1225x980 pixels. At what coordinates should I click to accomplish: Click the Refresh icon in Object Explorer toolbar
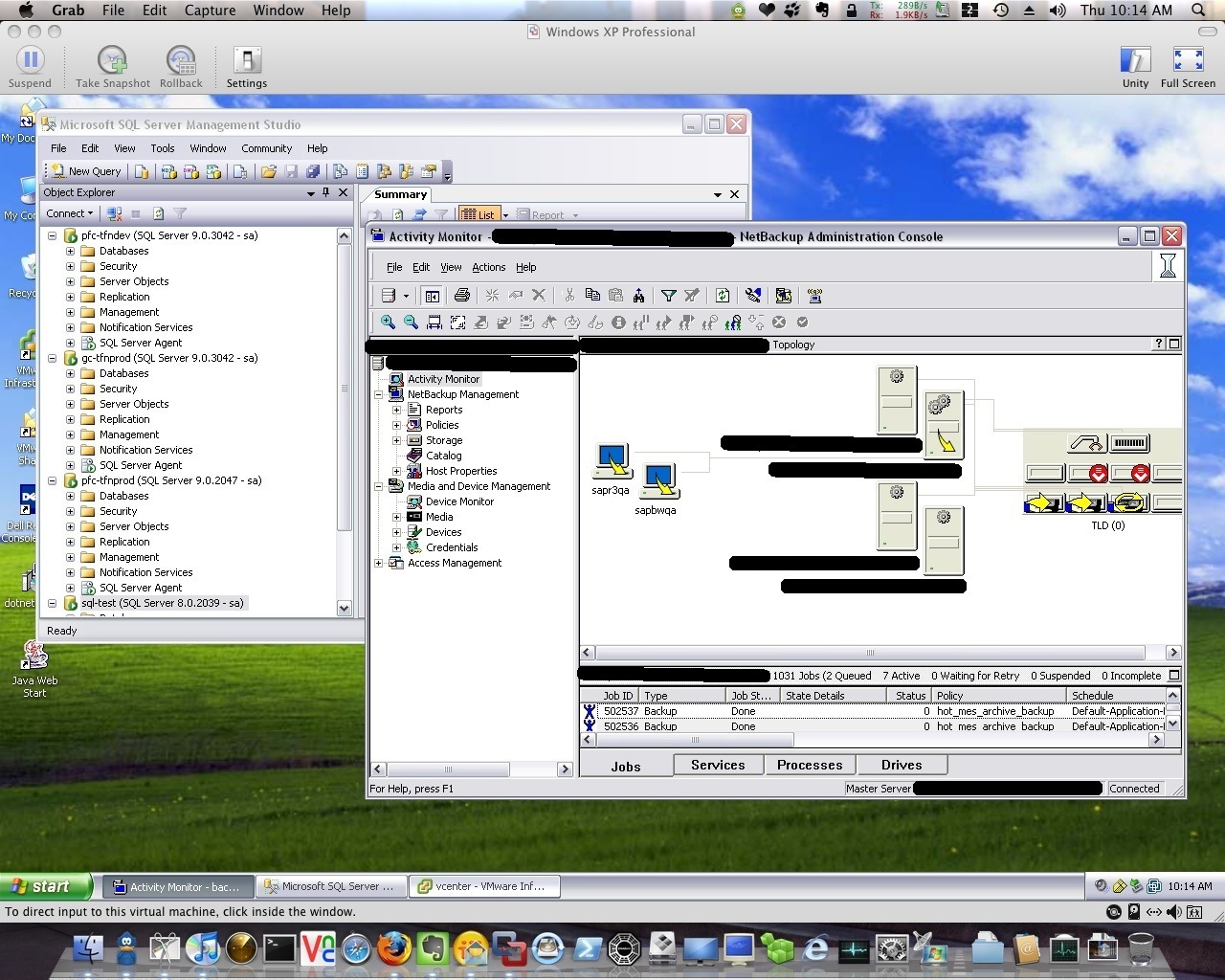pos(158,213)
